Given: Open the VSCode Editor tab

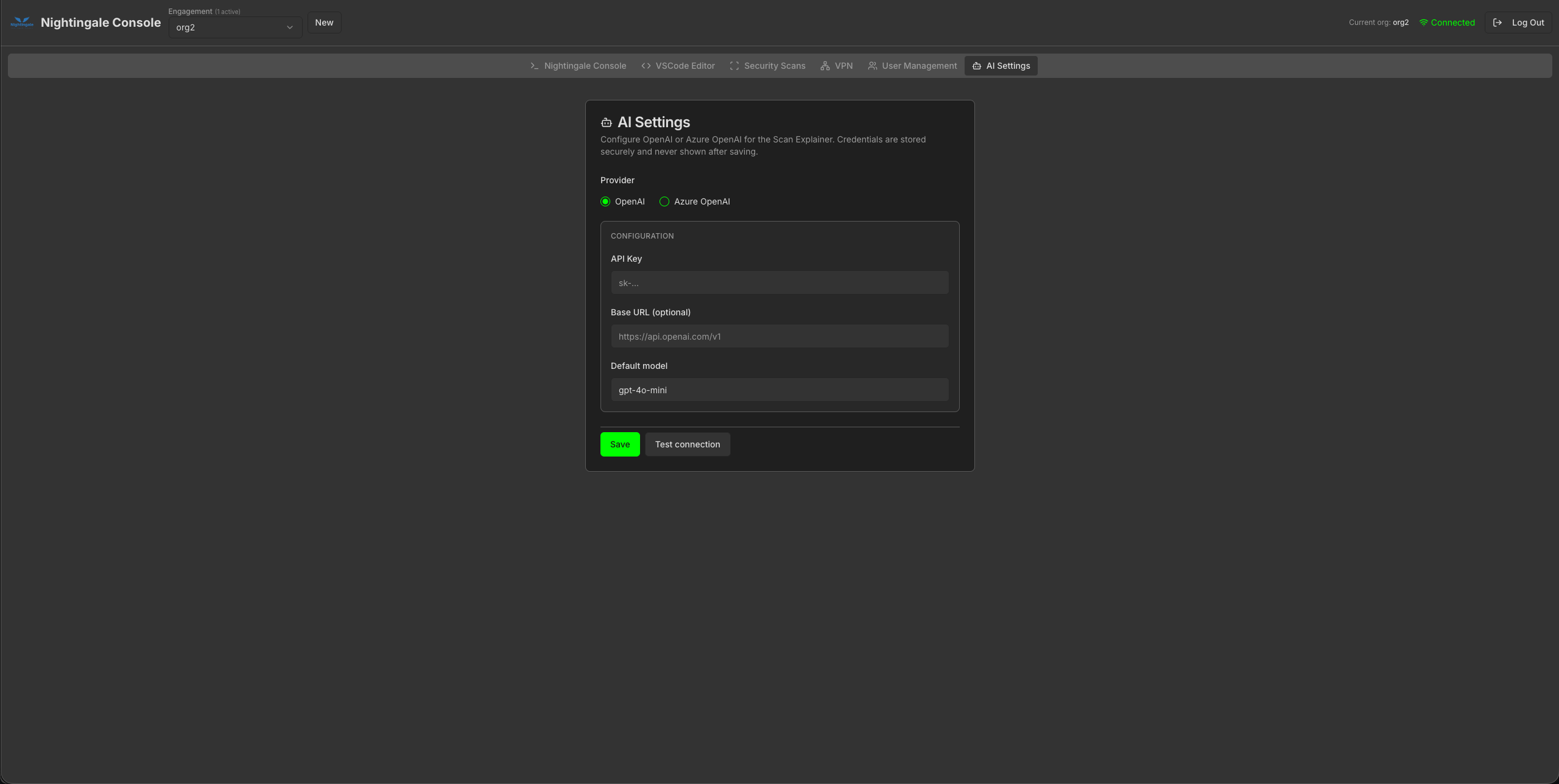Looking at the screenshot, I should [678, 66].
